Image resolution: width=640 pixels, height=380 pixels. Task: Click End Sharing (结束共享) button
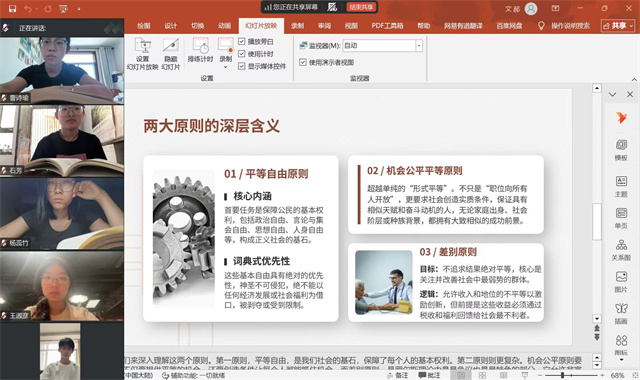361,7
